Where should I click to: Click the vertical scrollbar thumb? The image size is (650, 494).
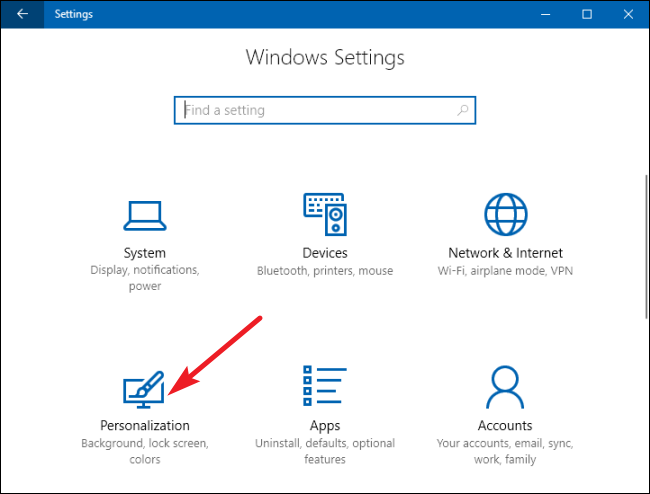pyautogui.click(x=646, y=247)
